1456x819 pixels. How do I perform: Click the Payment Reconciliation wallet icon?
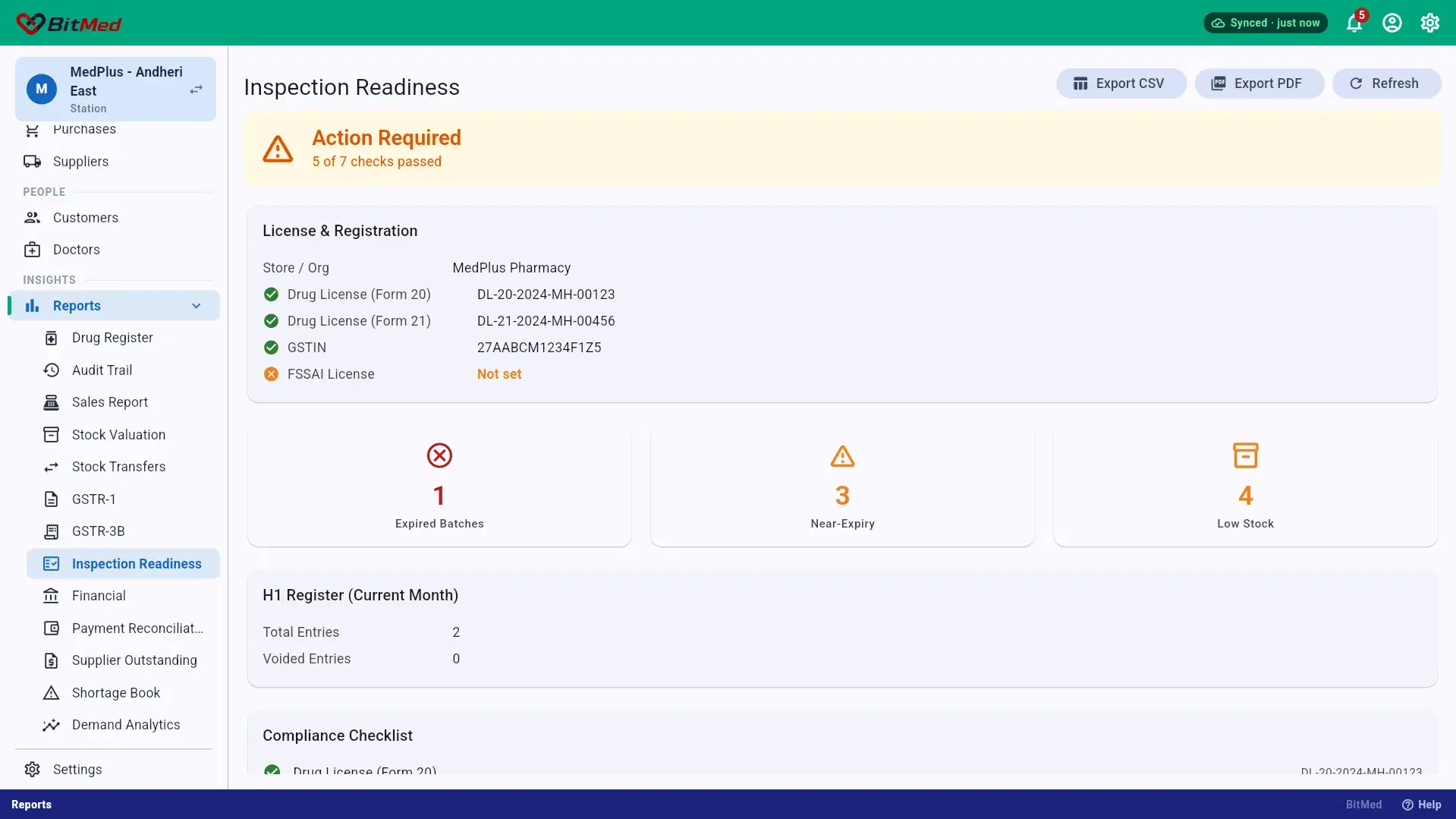point(51,628)
